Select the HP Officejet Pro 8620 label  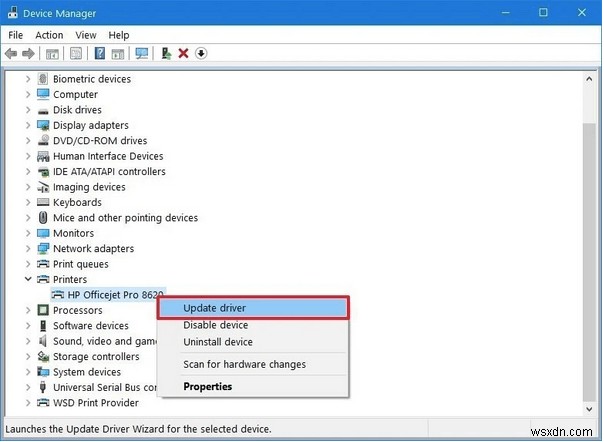point(116,295)
